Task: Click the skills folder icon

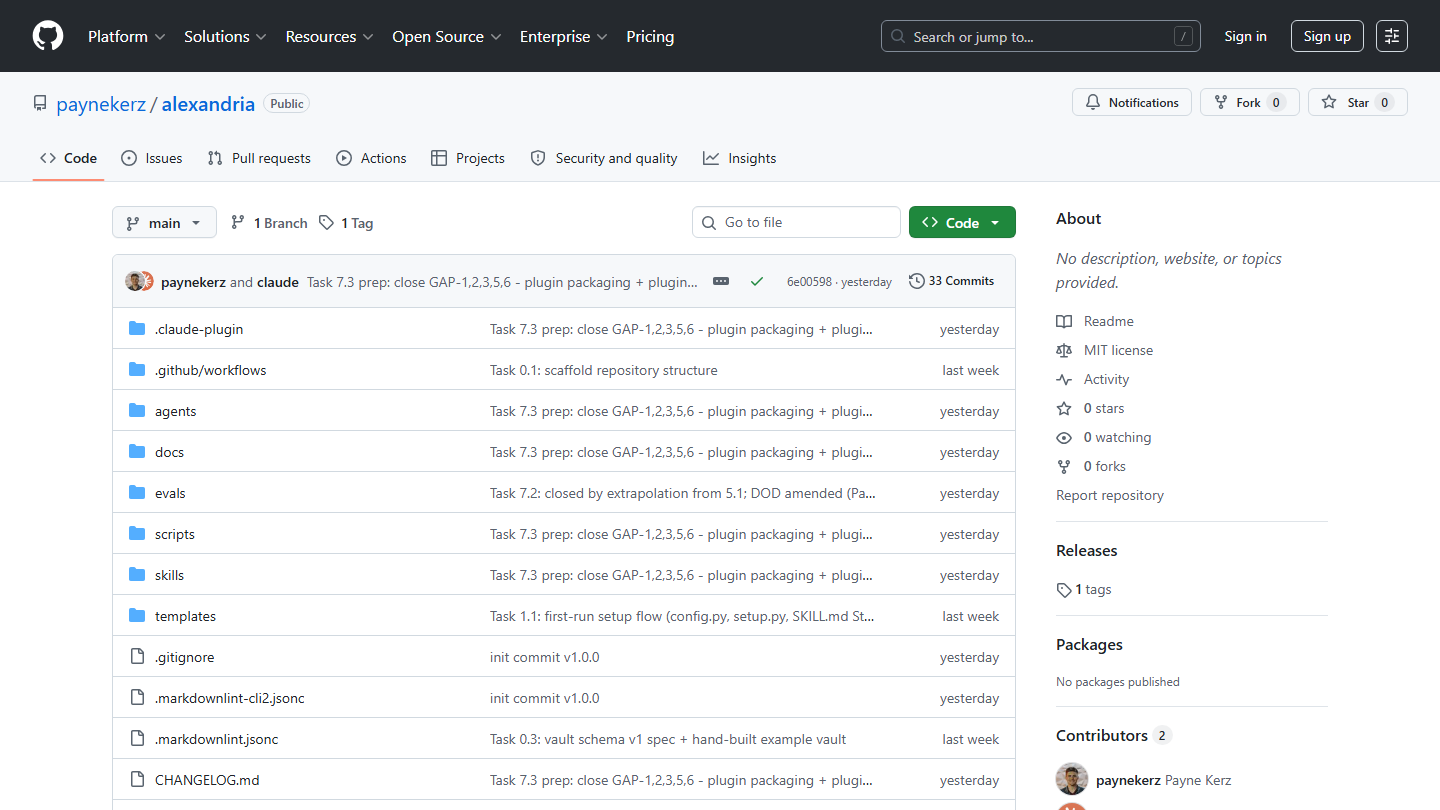Action: 137,575
